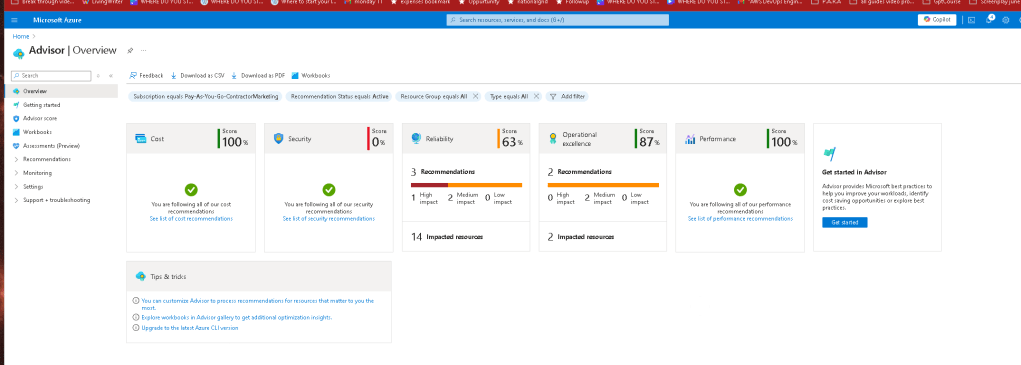Remove the Resource Group equals All filter
Screen dimensions: 1021x365
(x=475, y=96)
